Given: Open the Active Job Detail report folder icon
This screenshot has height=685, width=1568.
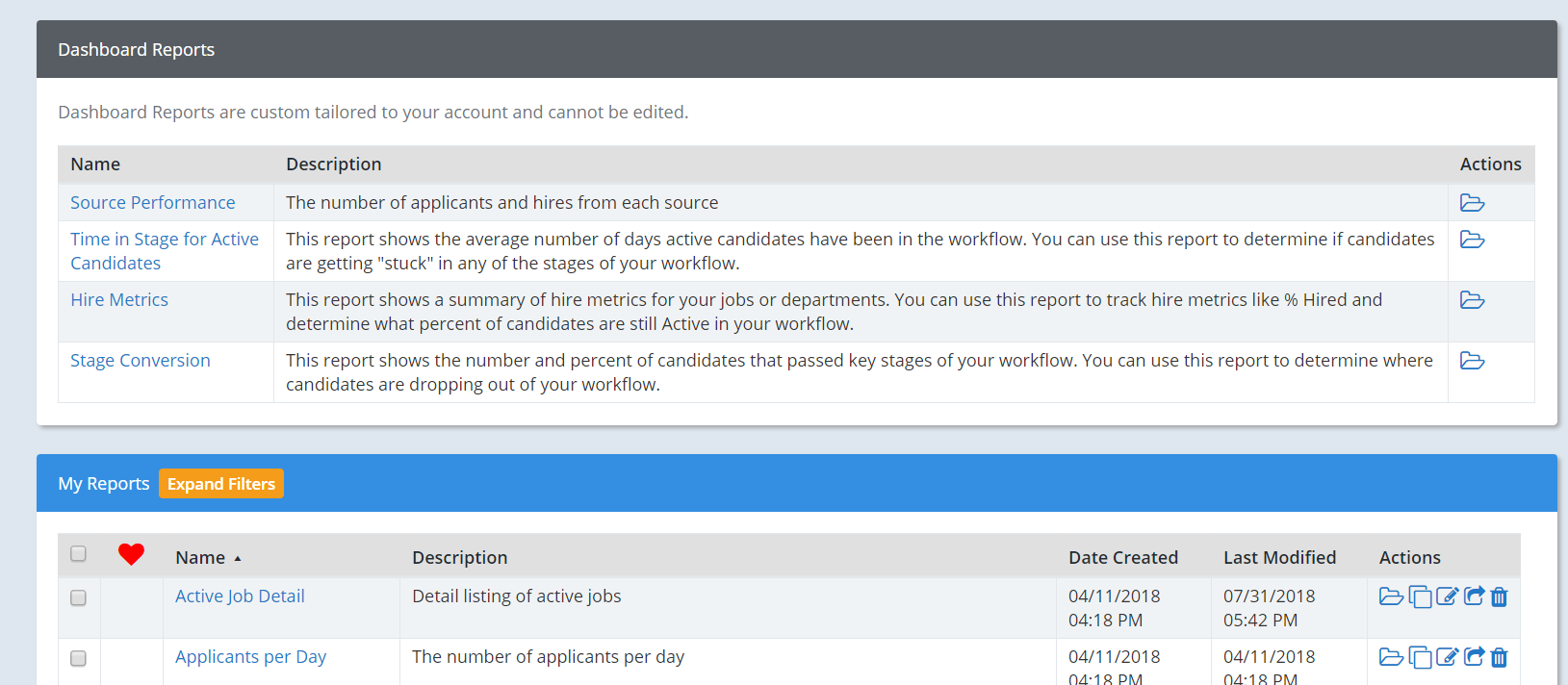Looking at the screenshot, I should coord(1391,596).
